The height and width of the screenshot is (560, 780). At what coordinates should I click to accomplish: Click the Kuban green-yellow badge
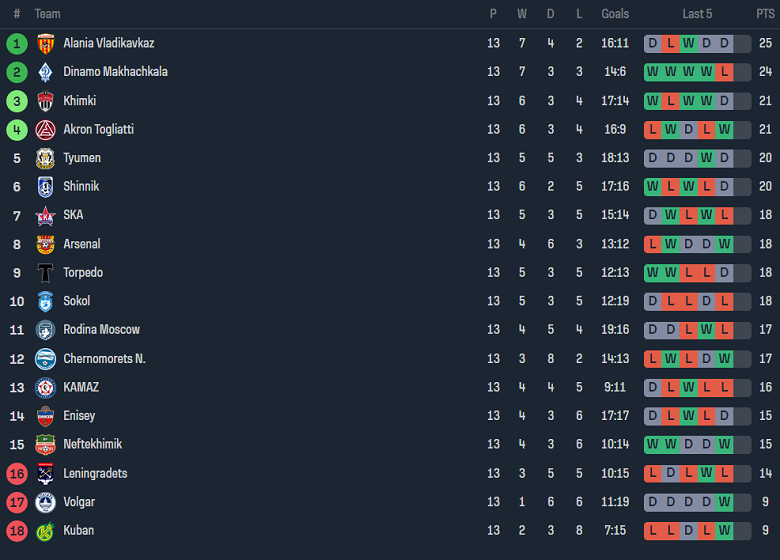[45, 530]
